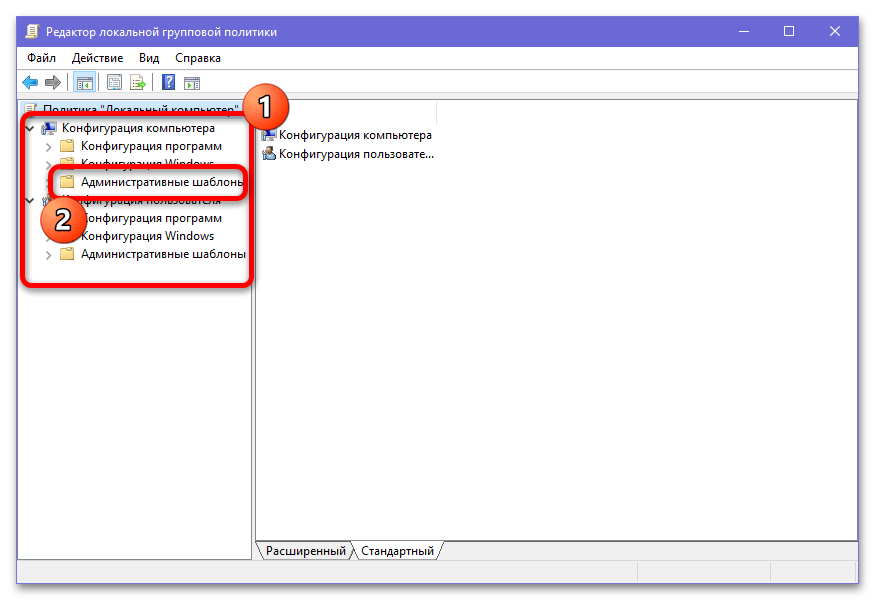This screenshot has width=875, height=600.
Task: Click the Конфигурация компьютера icon in the right pane
Action: coord(269,135)
